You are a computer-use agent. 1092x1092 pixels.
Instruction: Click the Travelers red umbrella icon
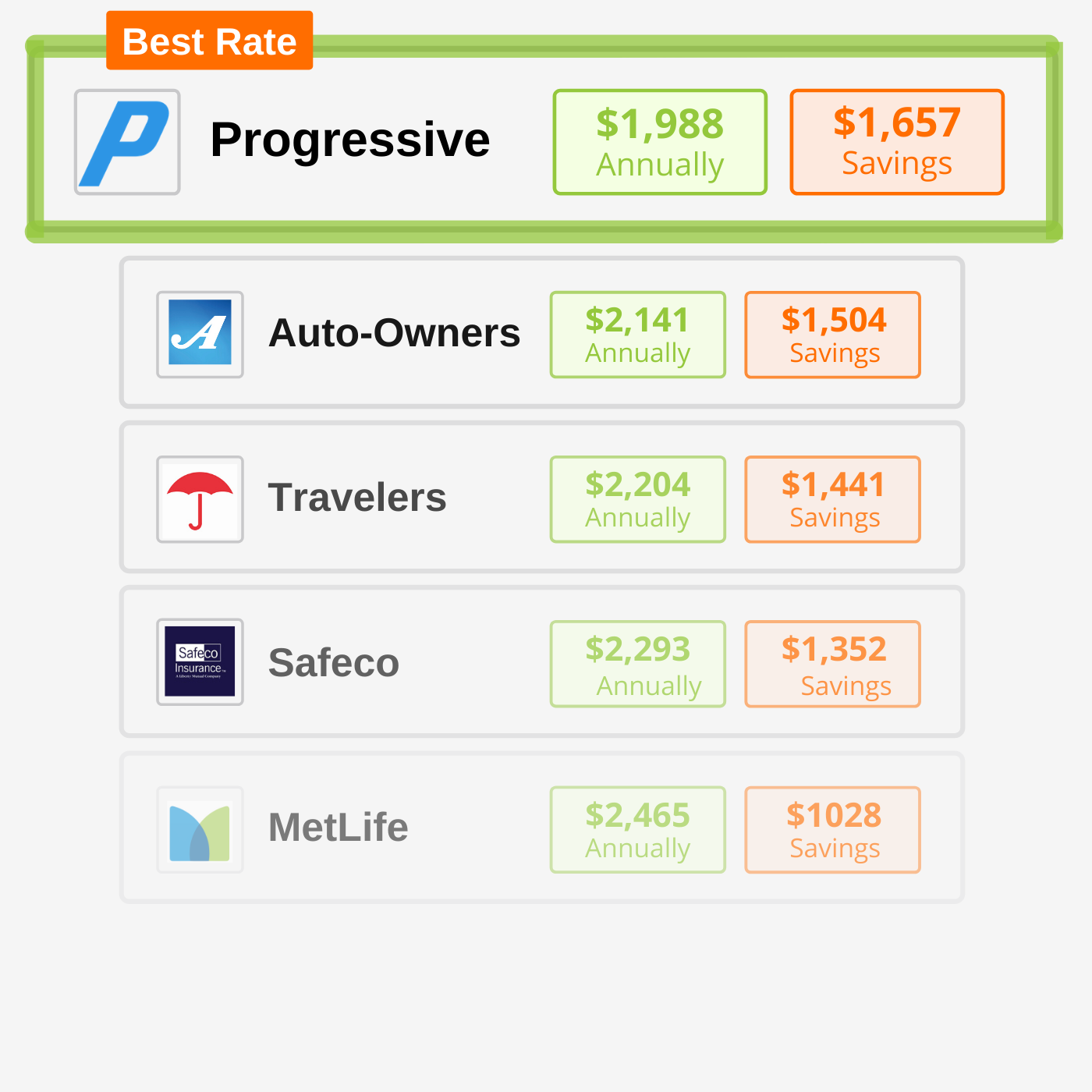tap(200, 499)
